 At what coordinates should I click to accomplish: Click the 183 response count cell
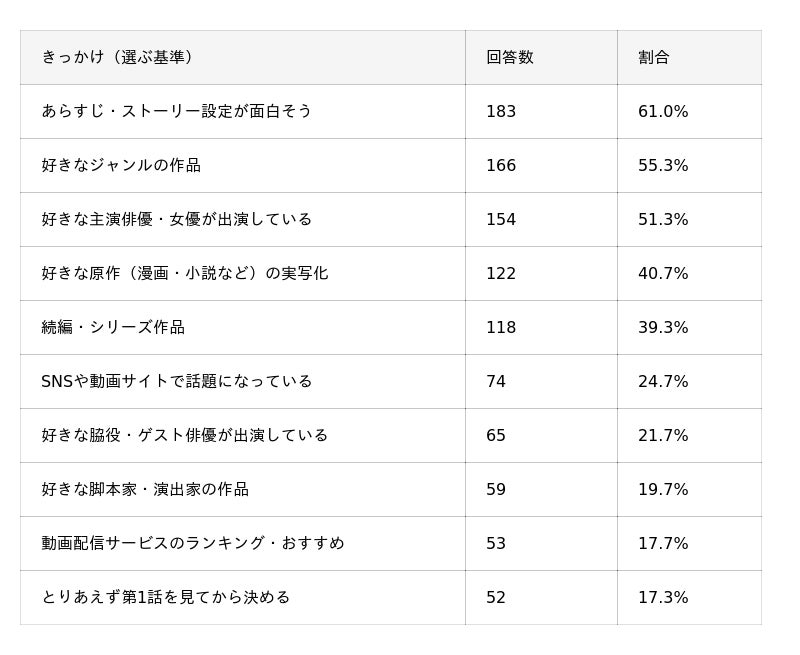(501, 111)
